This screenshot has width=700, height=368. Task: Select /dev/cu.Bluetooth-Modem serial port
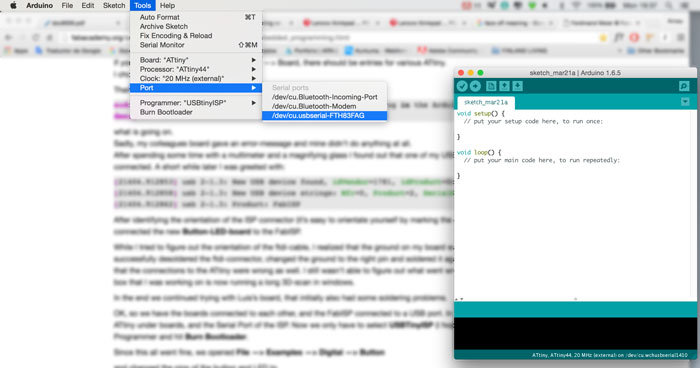(x=325, y=106)
